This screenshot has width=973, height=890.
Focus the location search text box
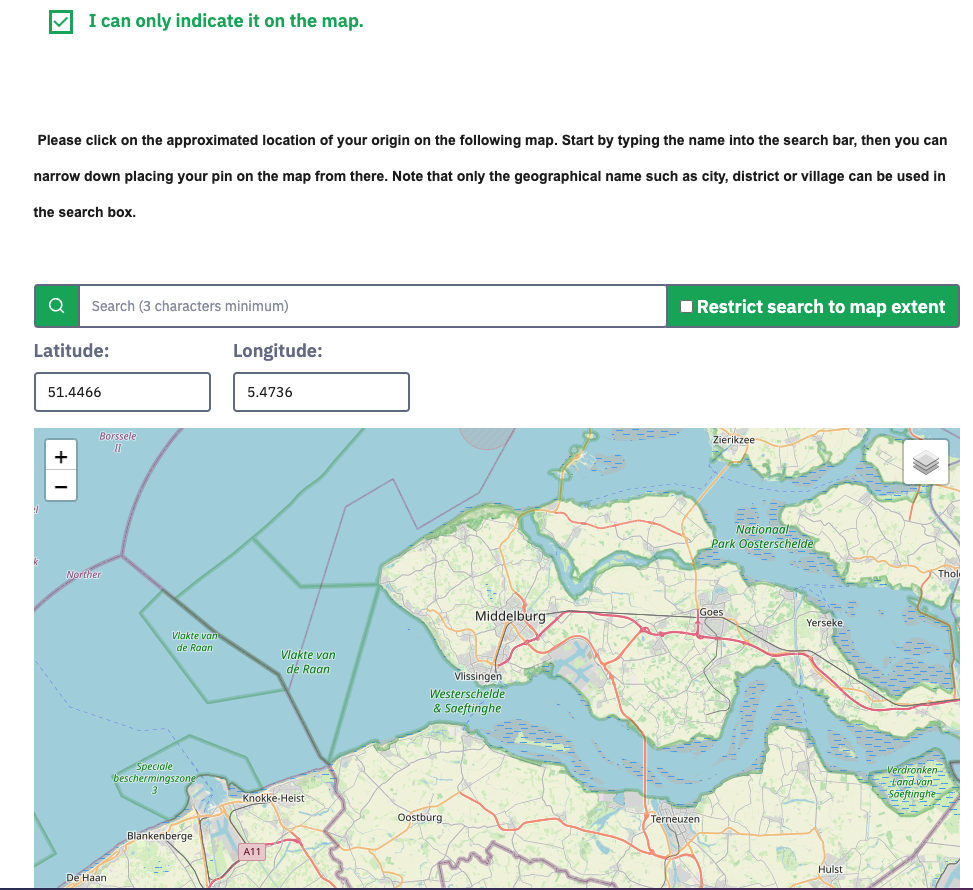click(372, 306)
